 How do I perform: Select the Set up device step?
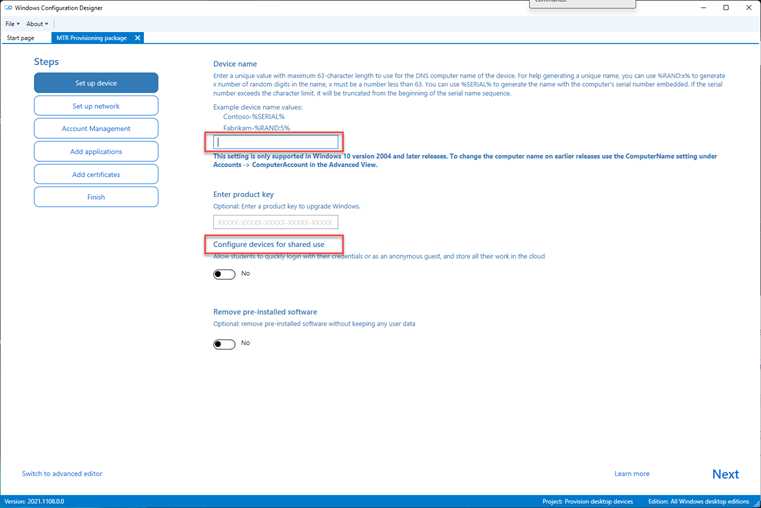click(96, 83)
